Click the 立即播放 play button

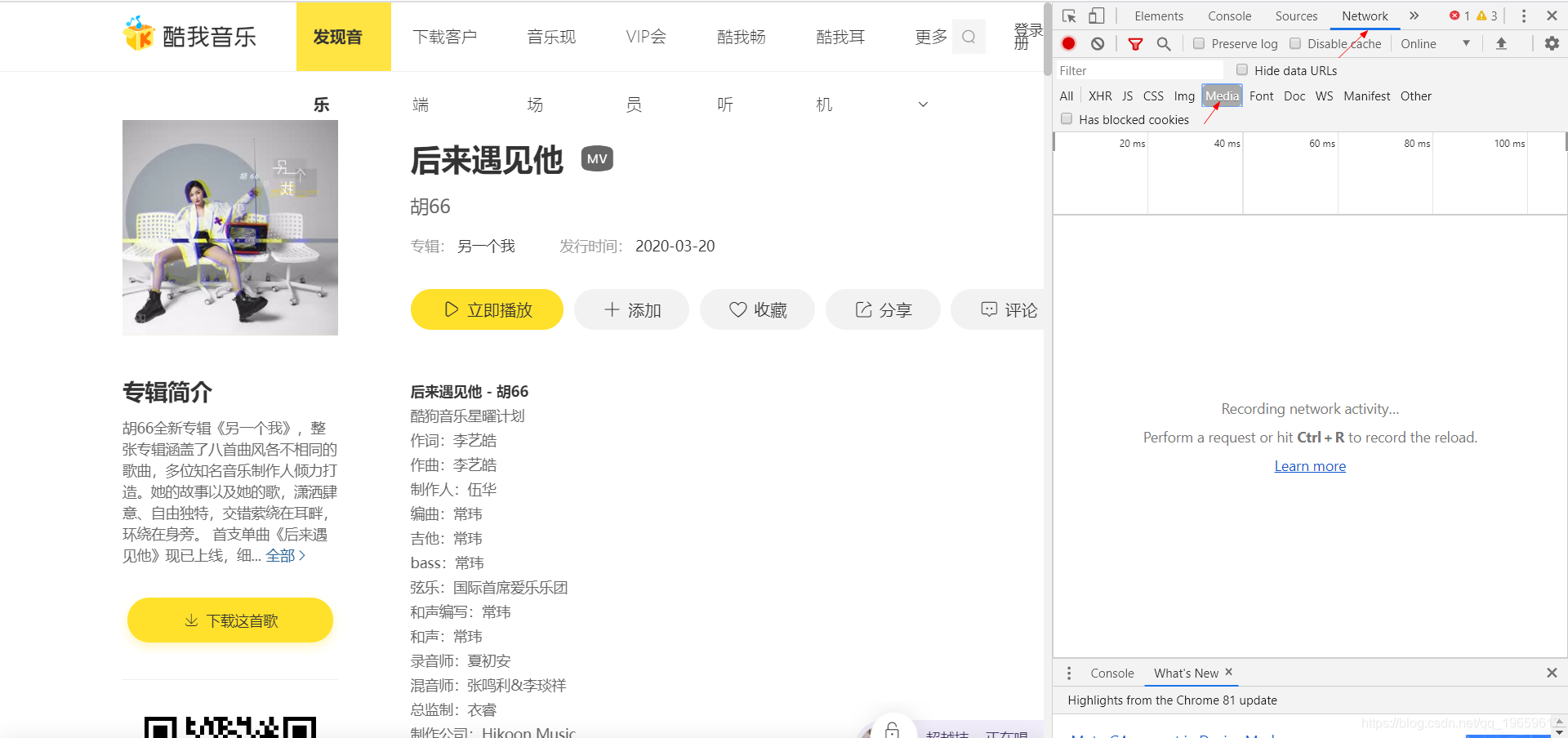click(x=487, y=309)
